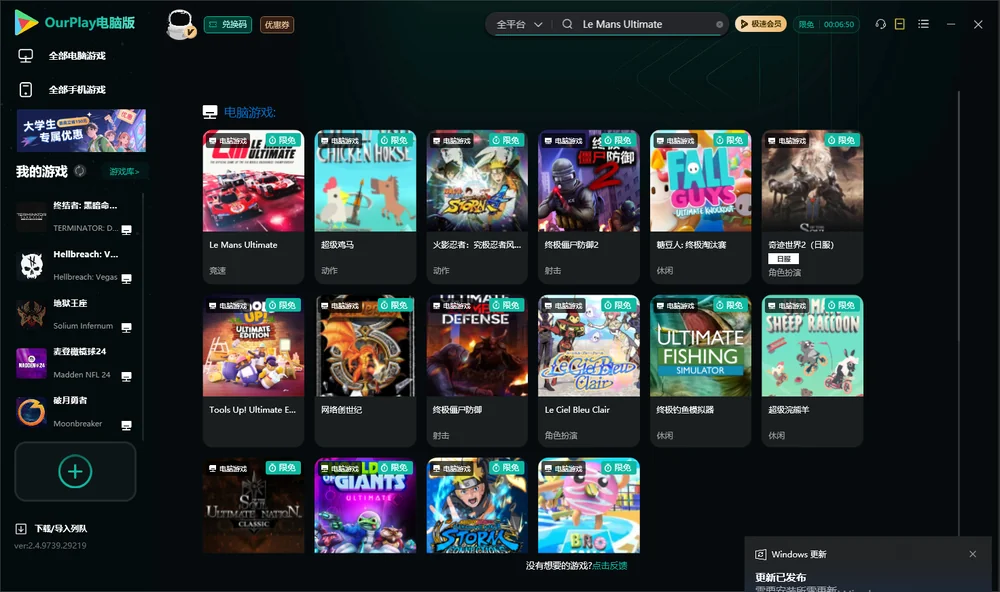The width and height of the screenshot is (1000, 592).
Task: Launch Moonbreaker from my games
Action: click(75, 412)
